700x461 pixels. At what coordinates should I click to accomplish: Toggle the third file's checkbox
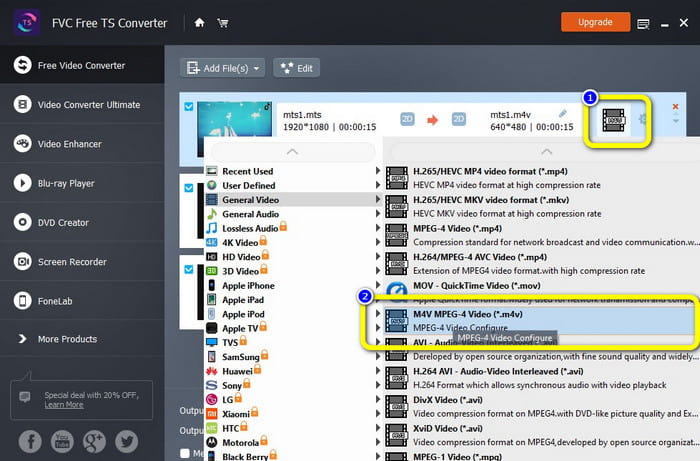187,268
